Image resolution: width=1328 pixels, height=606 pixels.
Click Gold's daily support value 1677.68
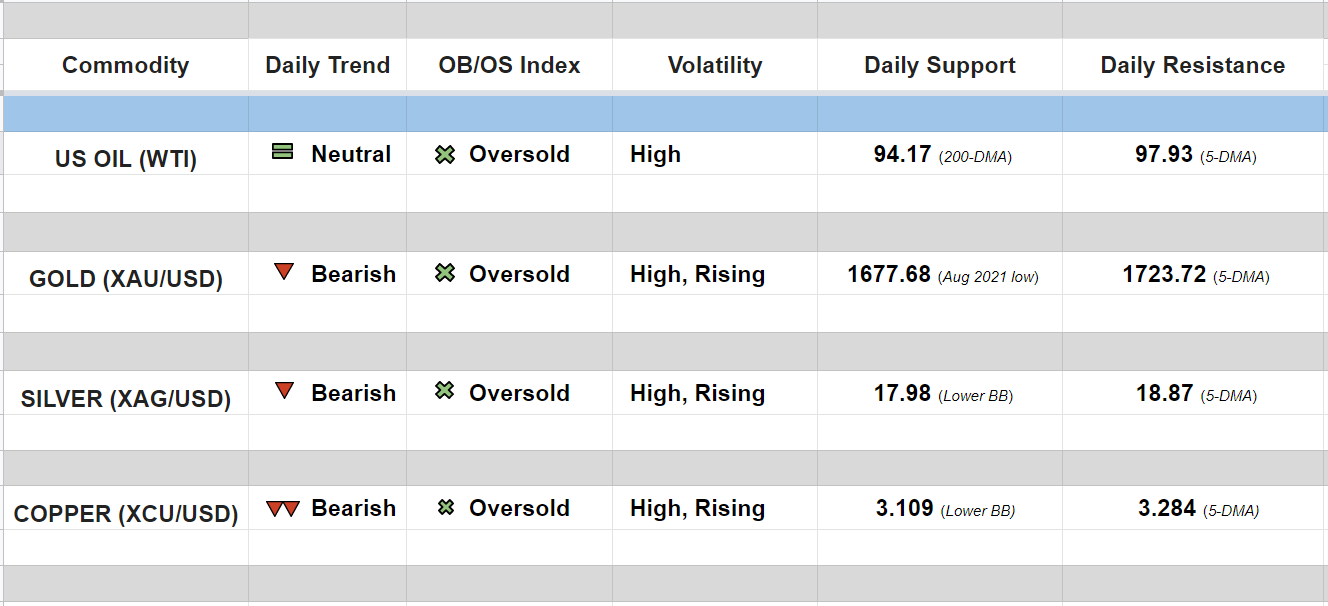pyautogui.click(x=889, y=274)
